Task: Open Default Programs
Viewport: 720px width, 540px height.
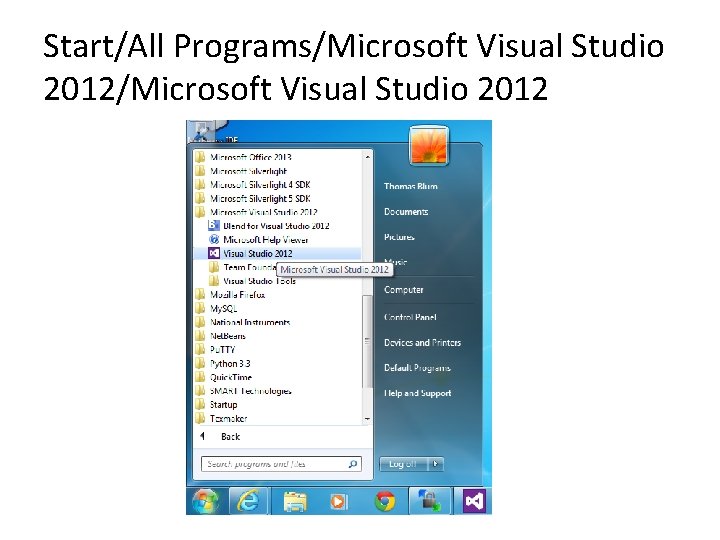Action: pos(417,368)
